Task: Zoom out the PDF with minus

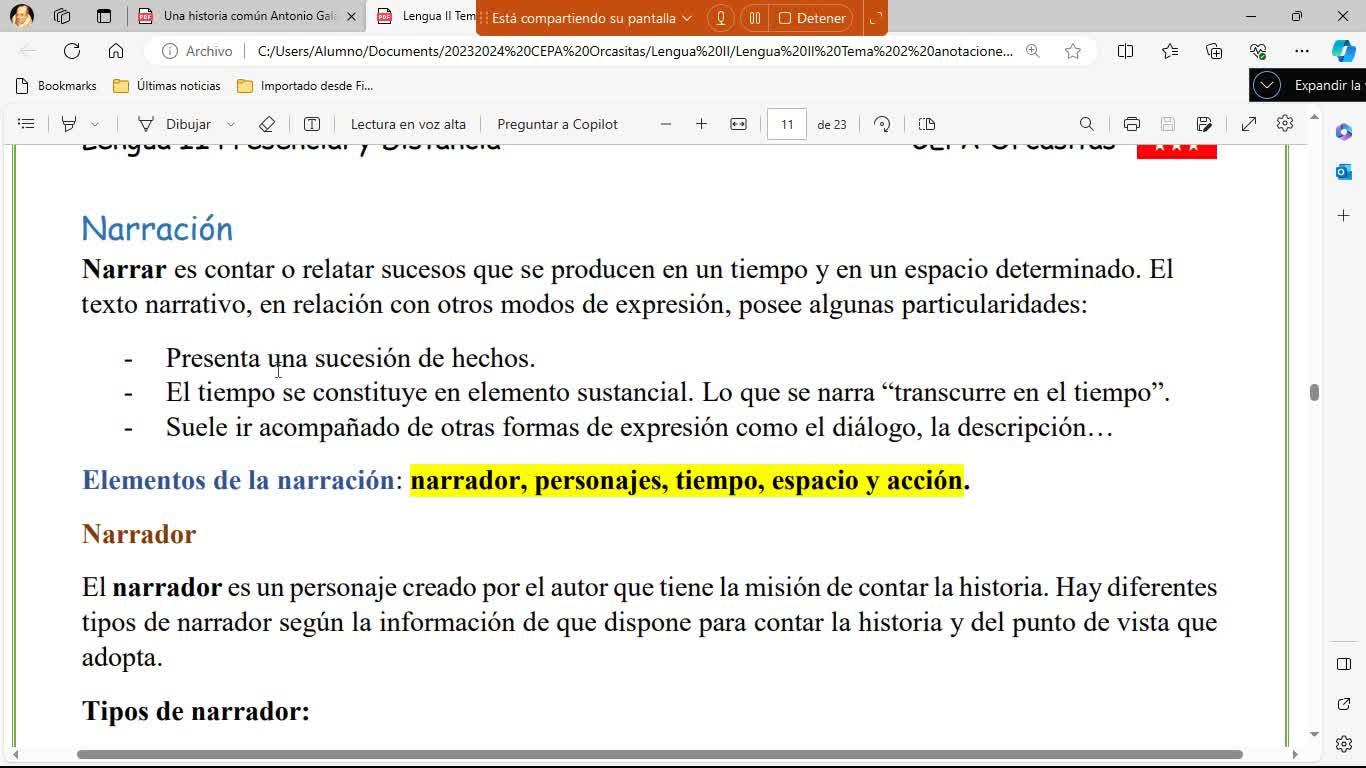Action: coord(666,124)
